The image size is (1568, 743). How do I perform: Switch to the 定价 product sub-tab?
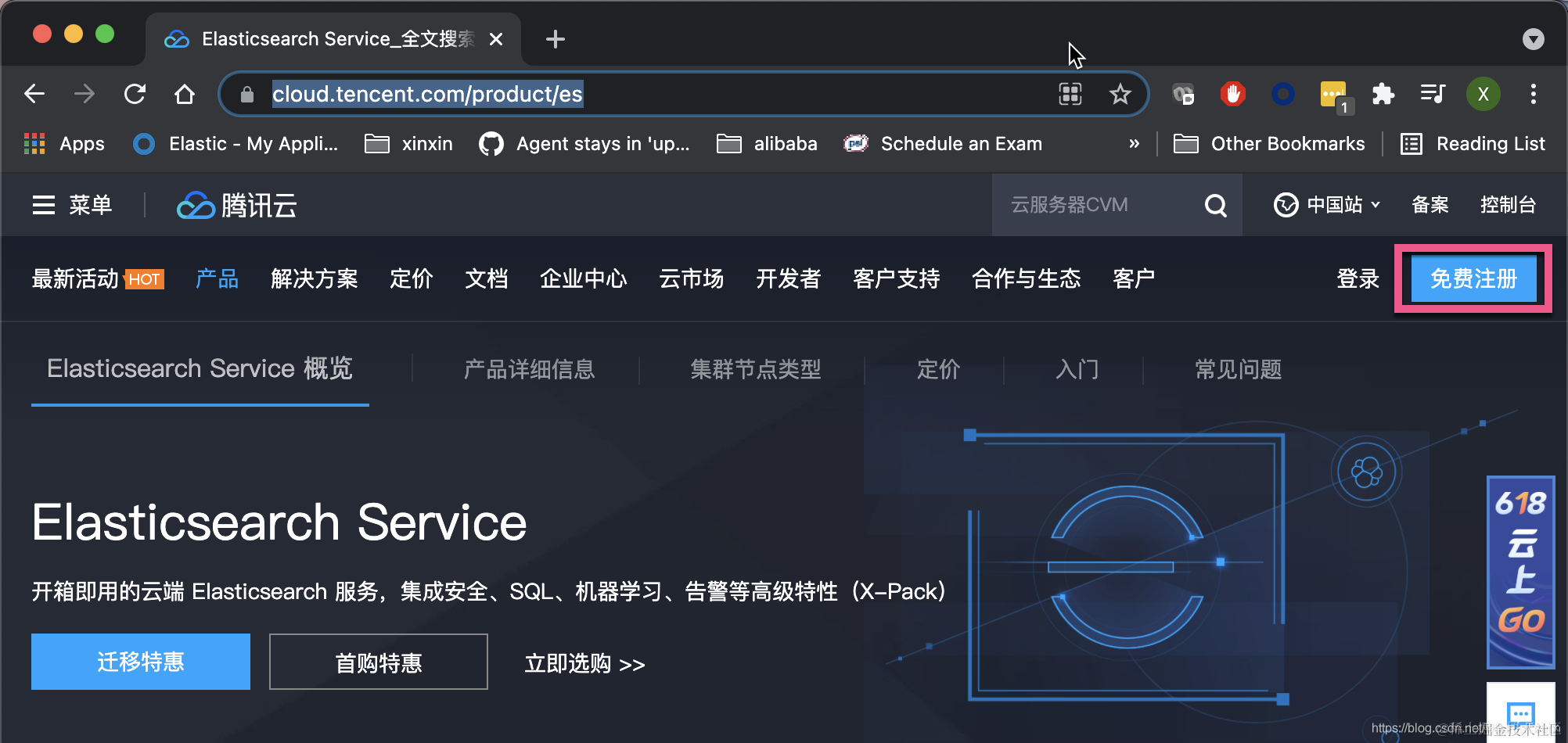click(x=938, y=369)
